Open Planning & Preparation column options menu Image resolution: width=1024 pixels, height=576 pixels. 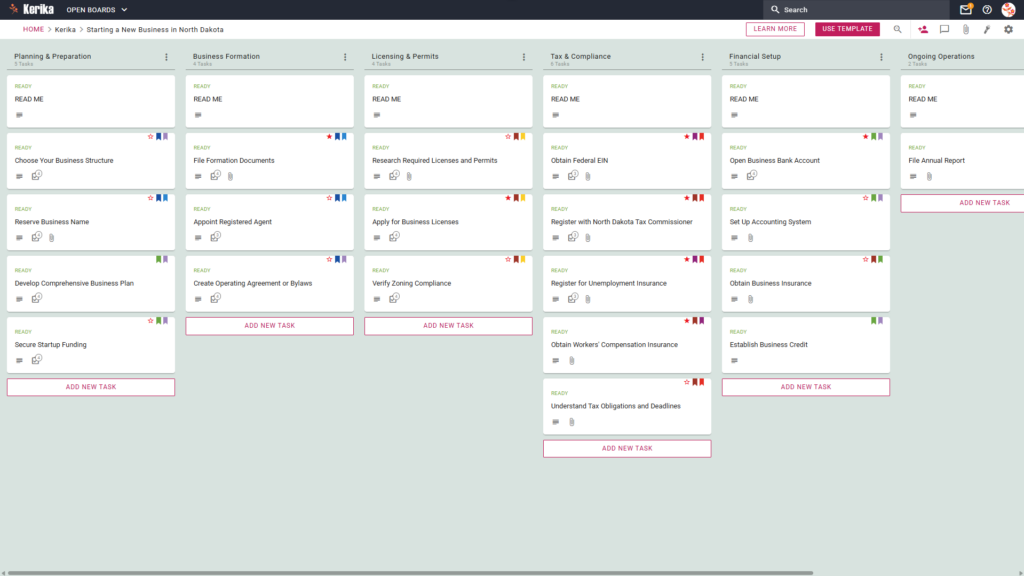[x=167, y=57]
